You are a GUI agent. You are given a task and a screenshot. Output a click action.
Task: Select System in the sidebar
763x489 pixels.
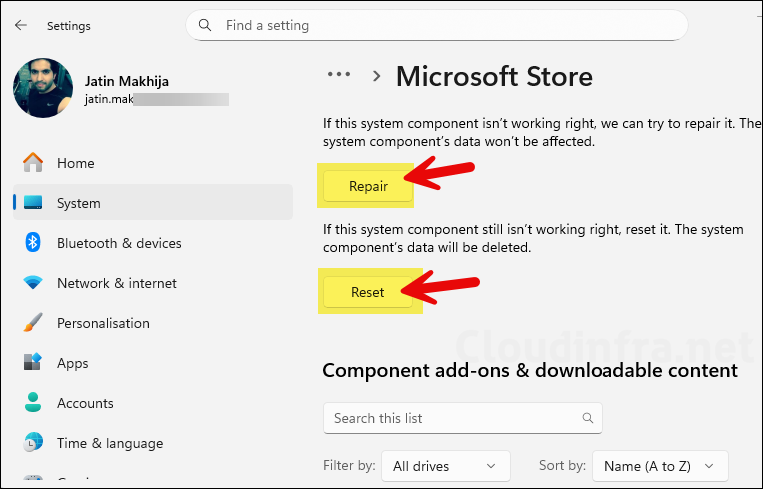click(x=153, y=202)
